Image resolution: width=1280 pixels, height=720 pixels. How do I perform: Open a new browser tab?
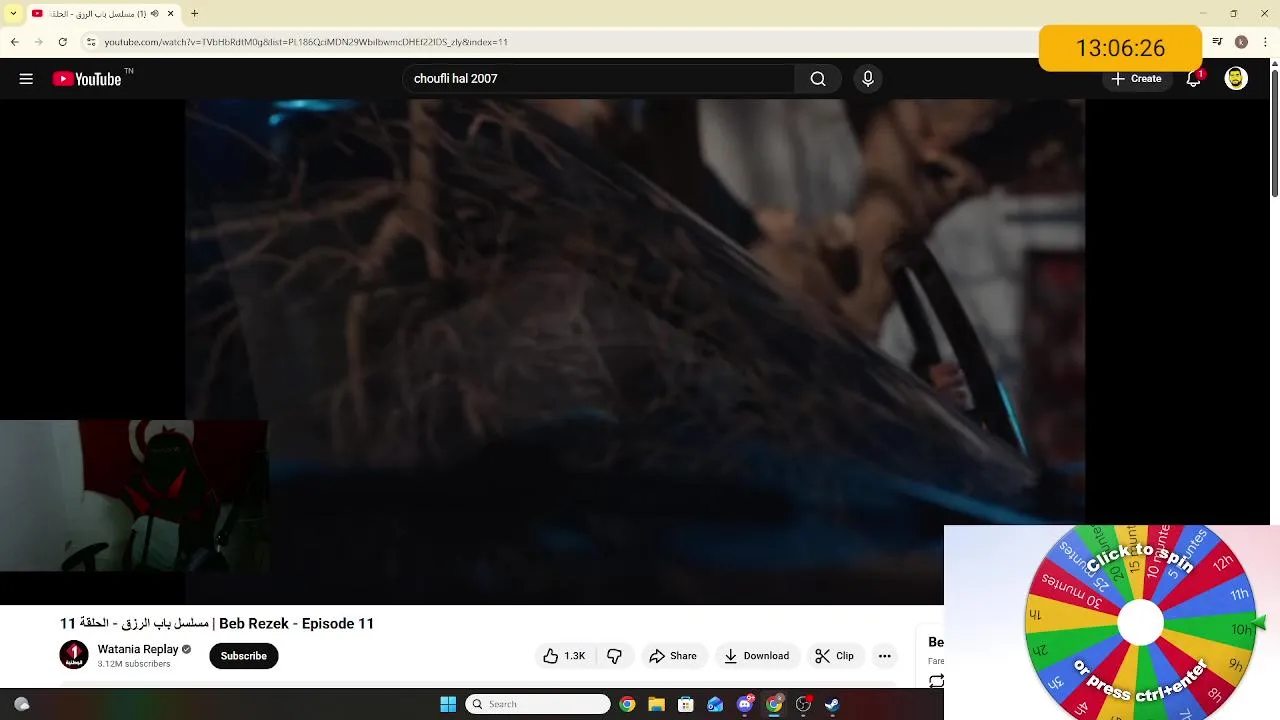click(194, 14)
